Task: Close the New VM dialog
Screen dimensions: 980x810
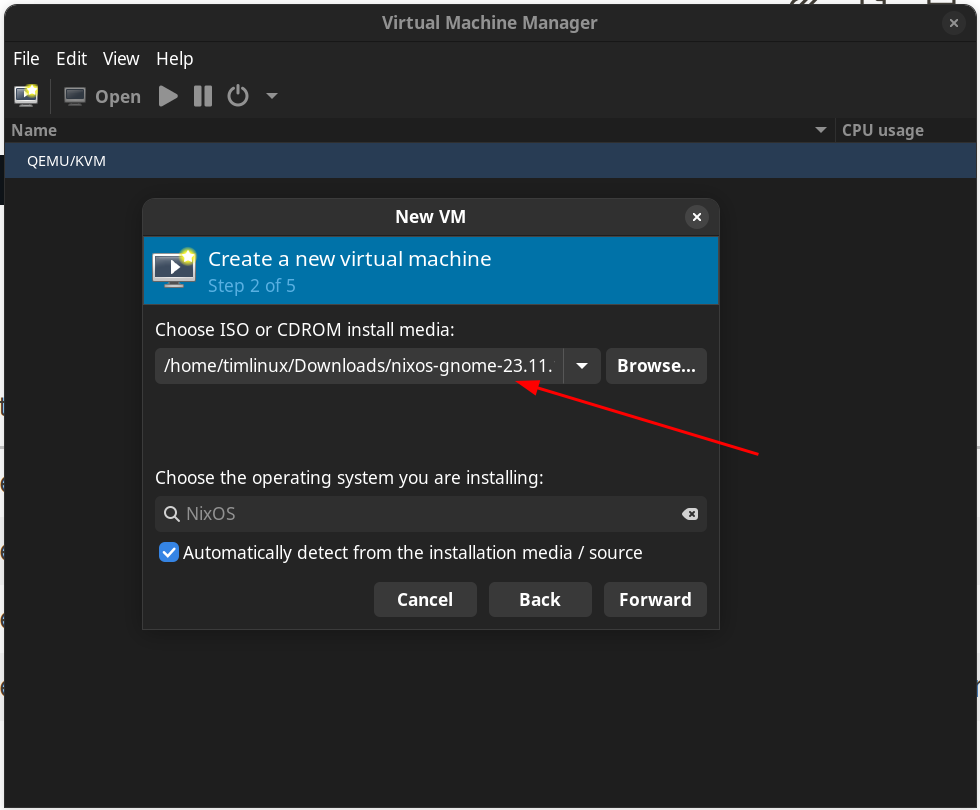Action: pos(696,217)
